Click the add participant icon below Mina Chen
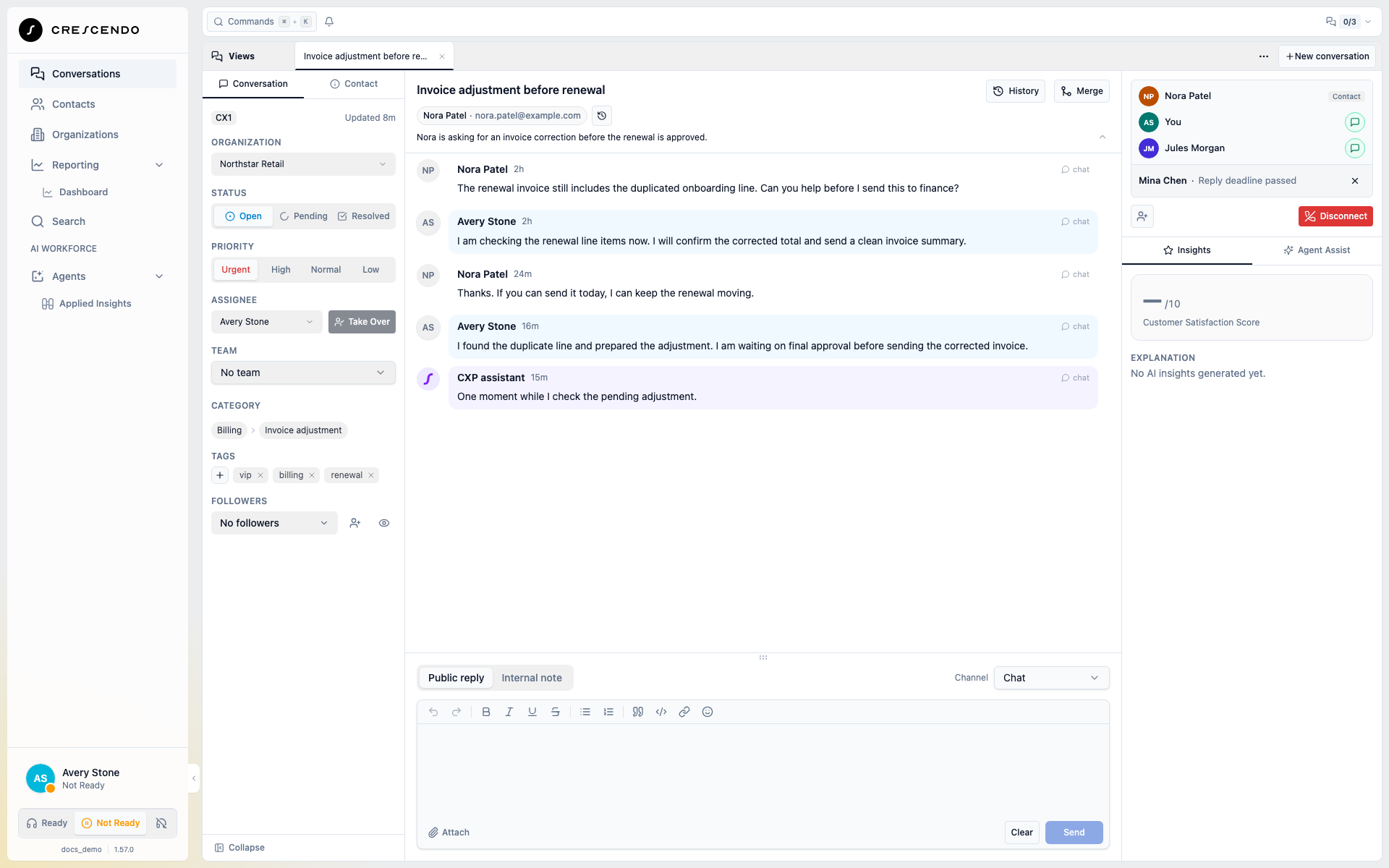 tap(1142, 216)
